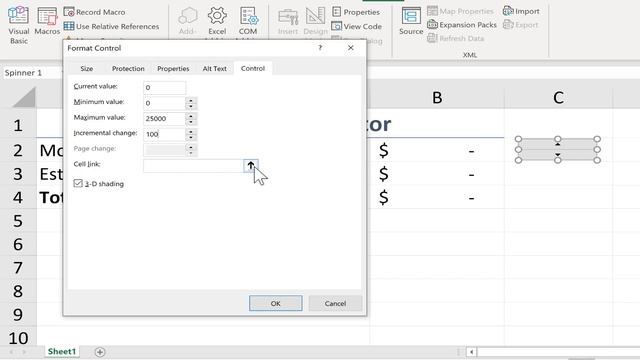640x360 pixels.
Task: Select row 5 header
Action: [x=18, y=221]
